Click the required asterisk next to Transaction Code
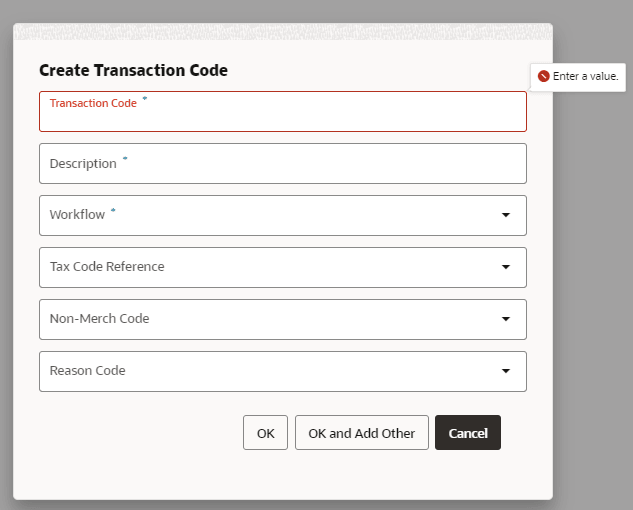The height and width of the screenshot is (510, 633). (x=145, y=98)
